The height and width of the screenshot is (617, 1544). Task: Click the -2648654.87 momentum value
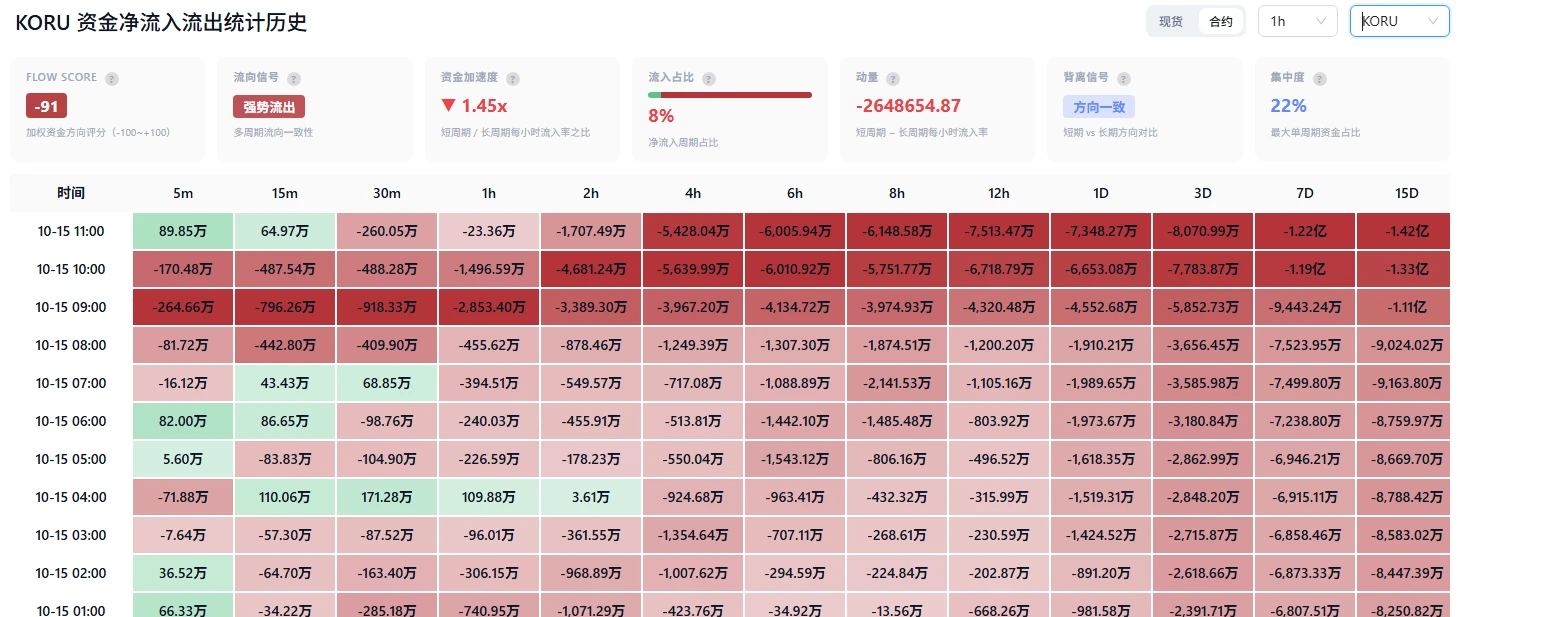pos(908,106)
